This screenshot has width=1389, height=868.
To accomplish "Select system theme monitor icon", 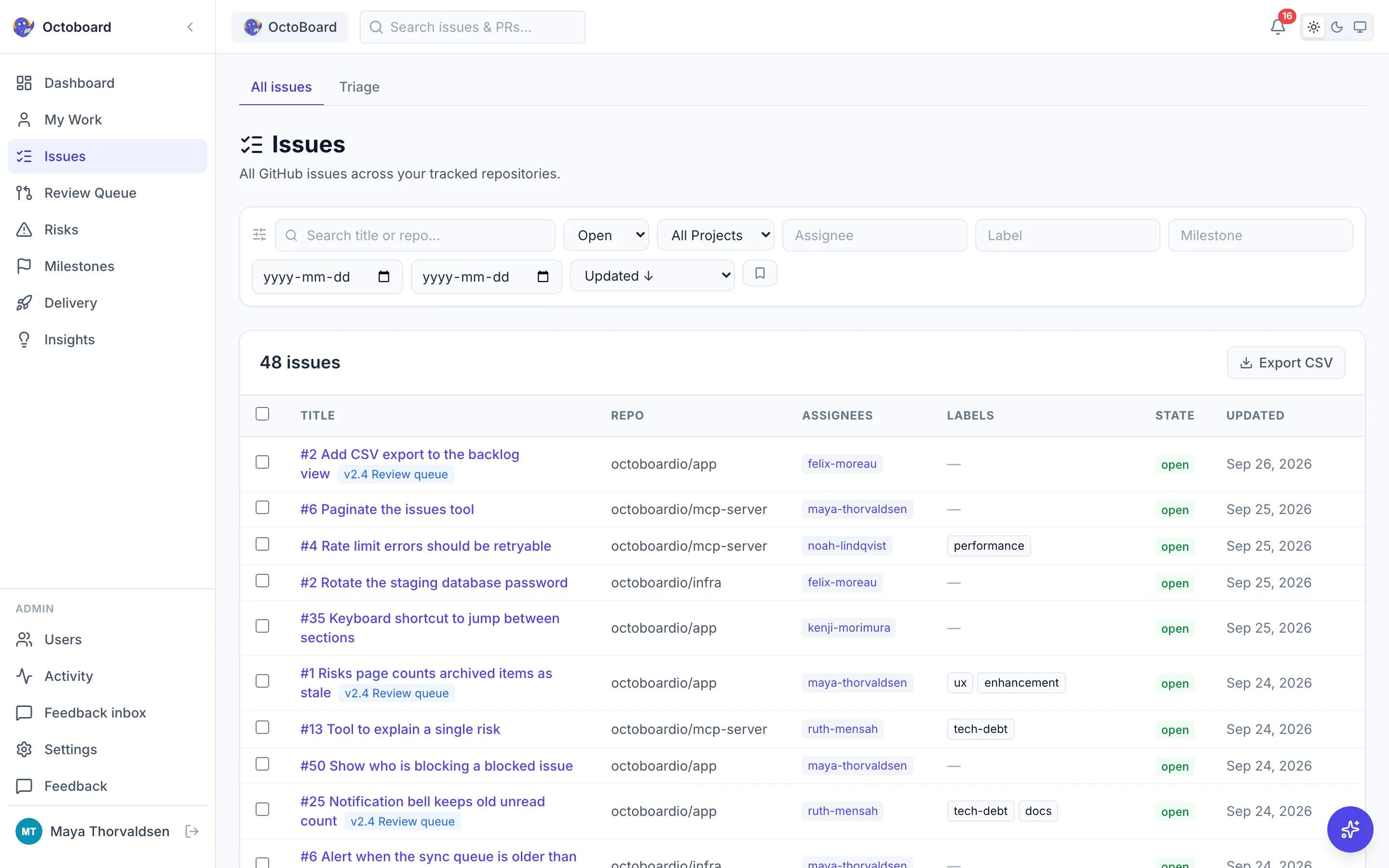I will [x=1360, y=27].
